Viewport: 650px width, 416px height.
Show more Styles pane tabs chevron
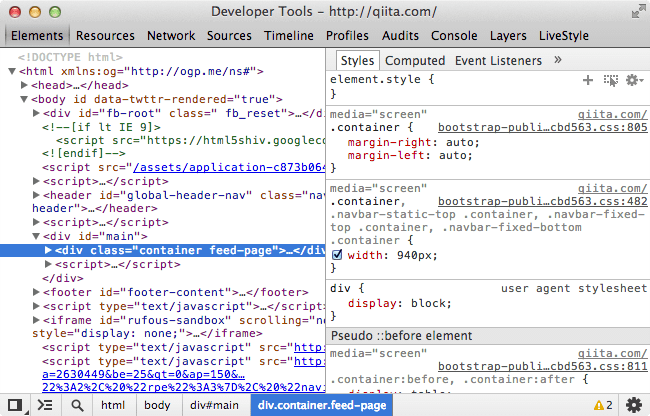coord(558,60)
